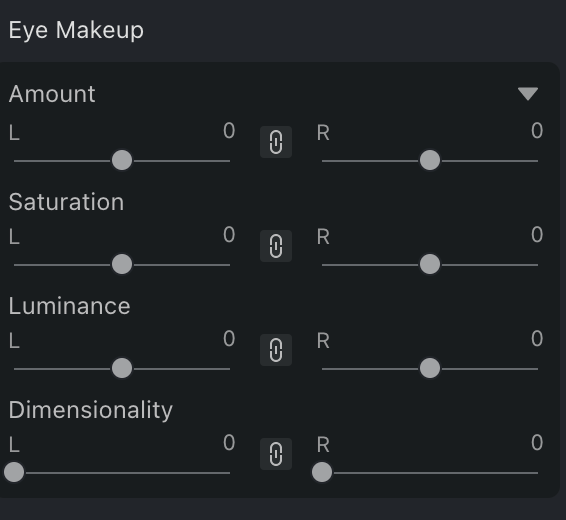The image size is (566, 520).
Task: Click the Eye Makeup section header
Action: [76, 30]
